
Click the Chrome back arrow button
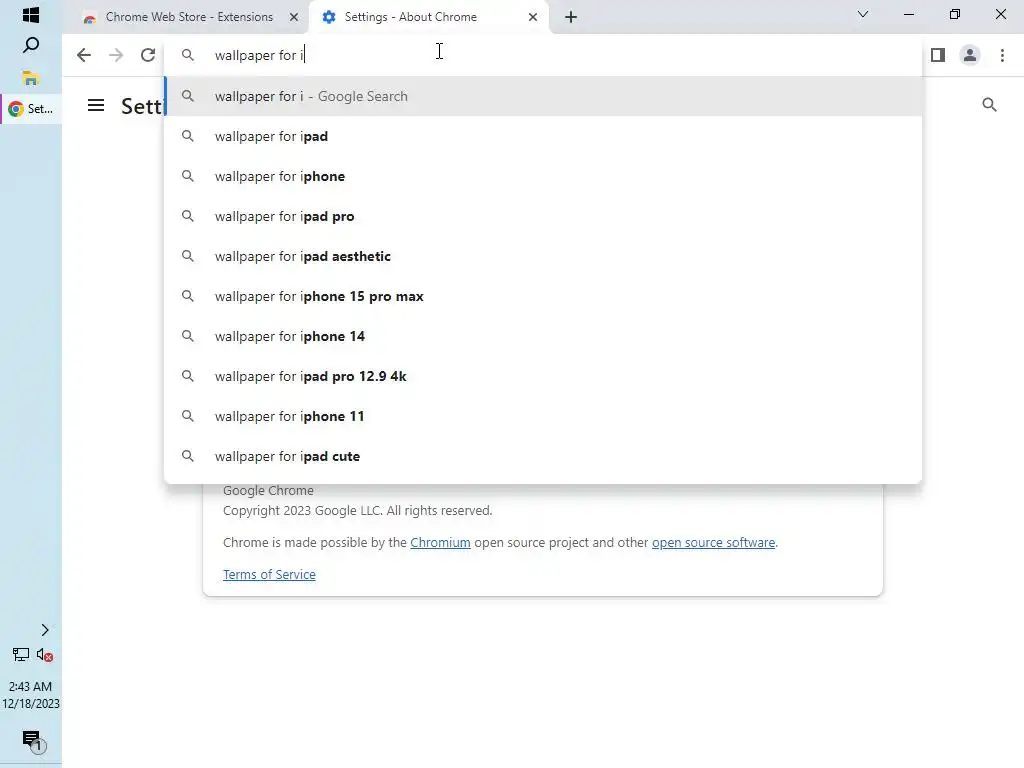pos(84,56)
